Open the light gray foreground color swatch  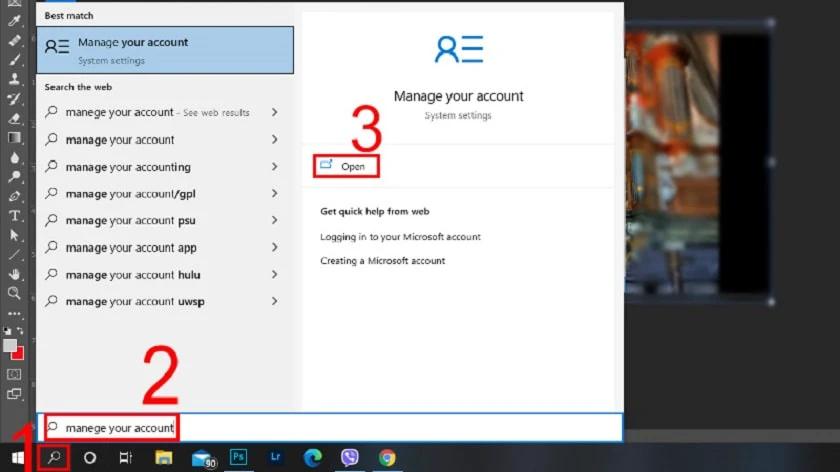tap(9, 346)
